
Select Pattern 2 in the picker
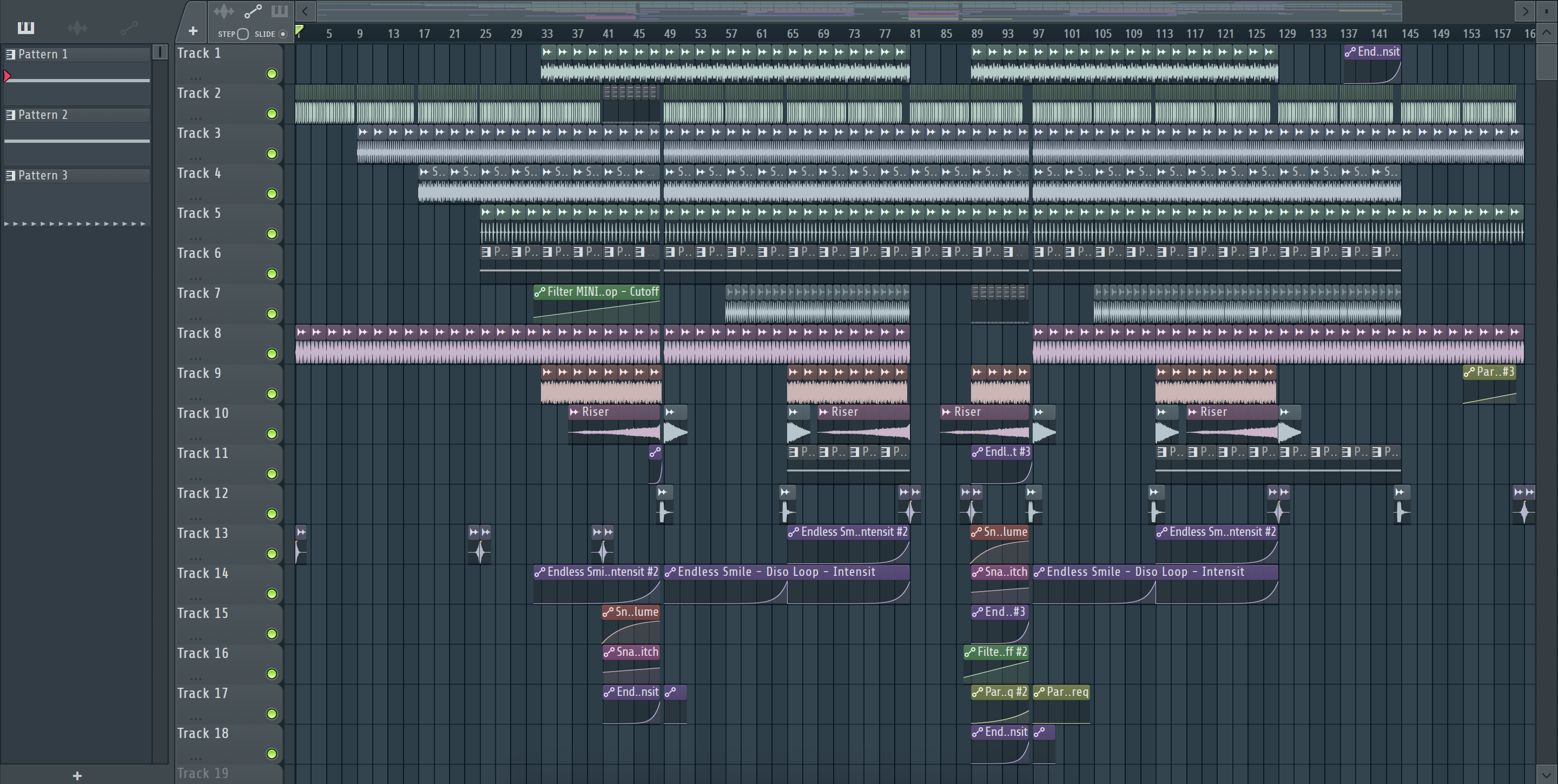click(x=77, y=115)
